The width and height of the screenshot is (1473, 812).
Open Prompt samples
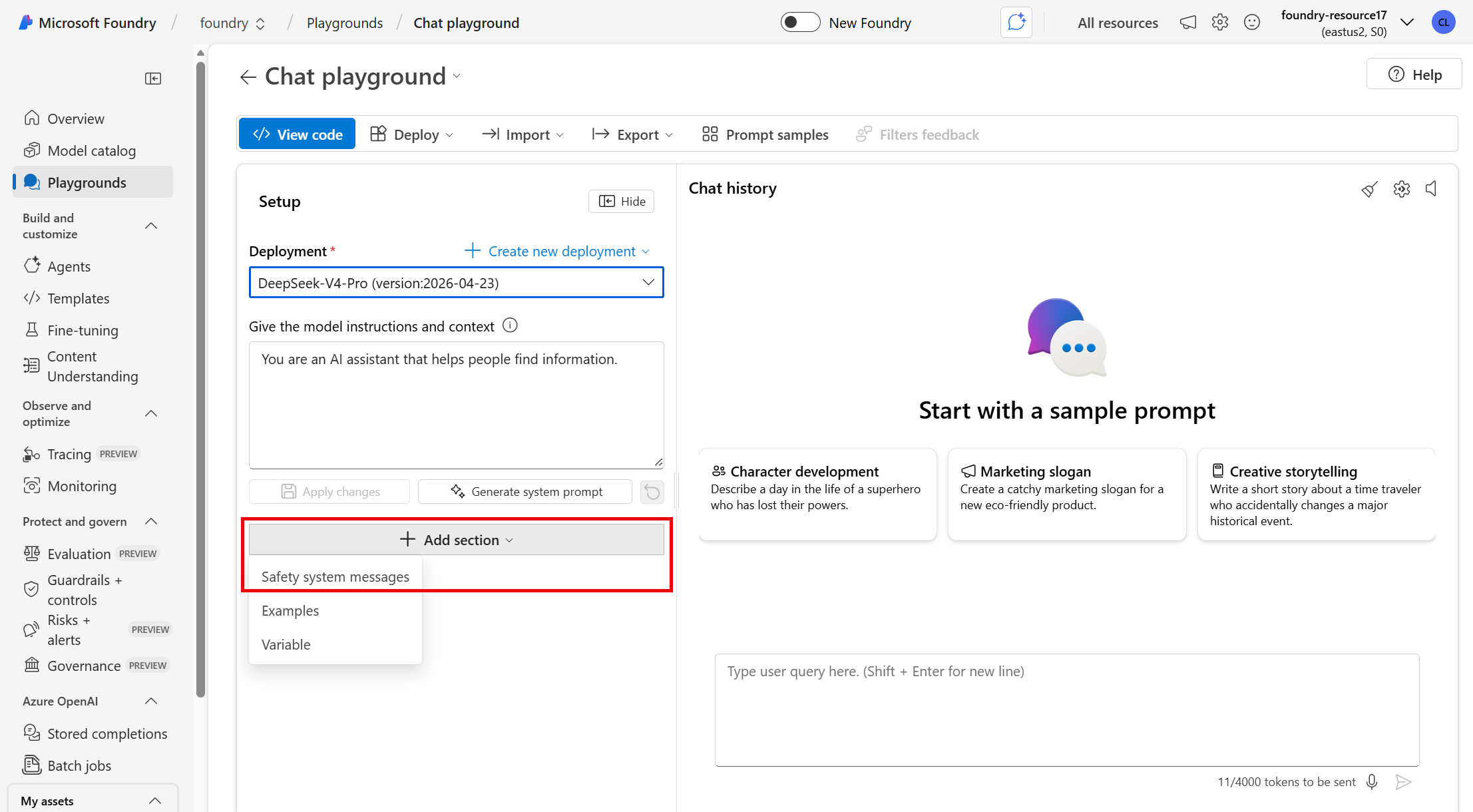(x=765, y=134)
